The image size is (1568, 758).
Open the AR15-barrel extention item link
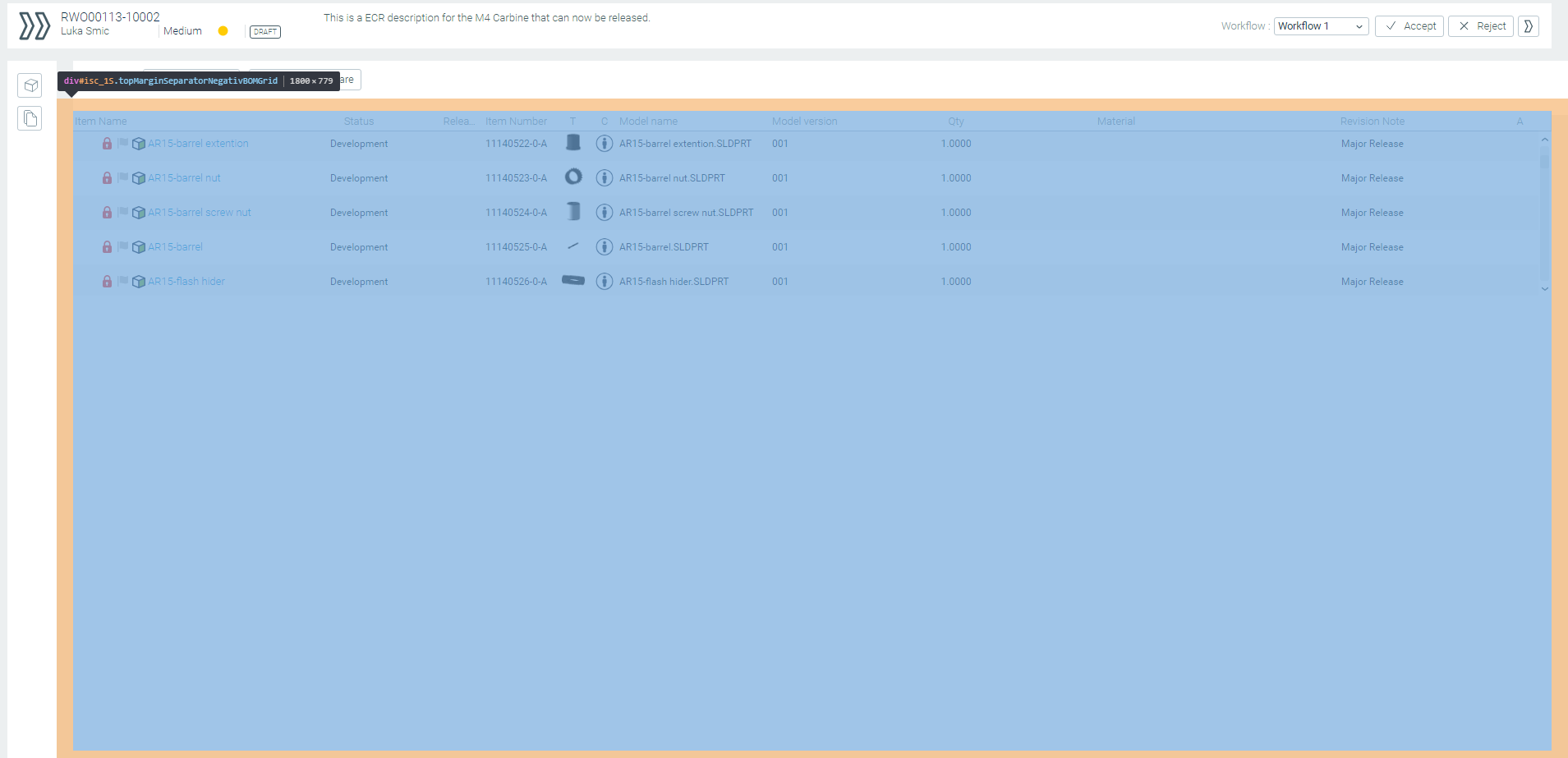(198, 144)
